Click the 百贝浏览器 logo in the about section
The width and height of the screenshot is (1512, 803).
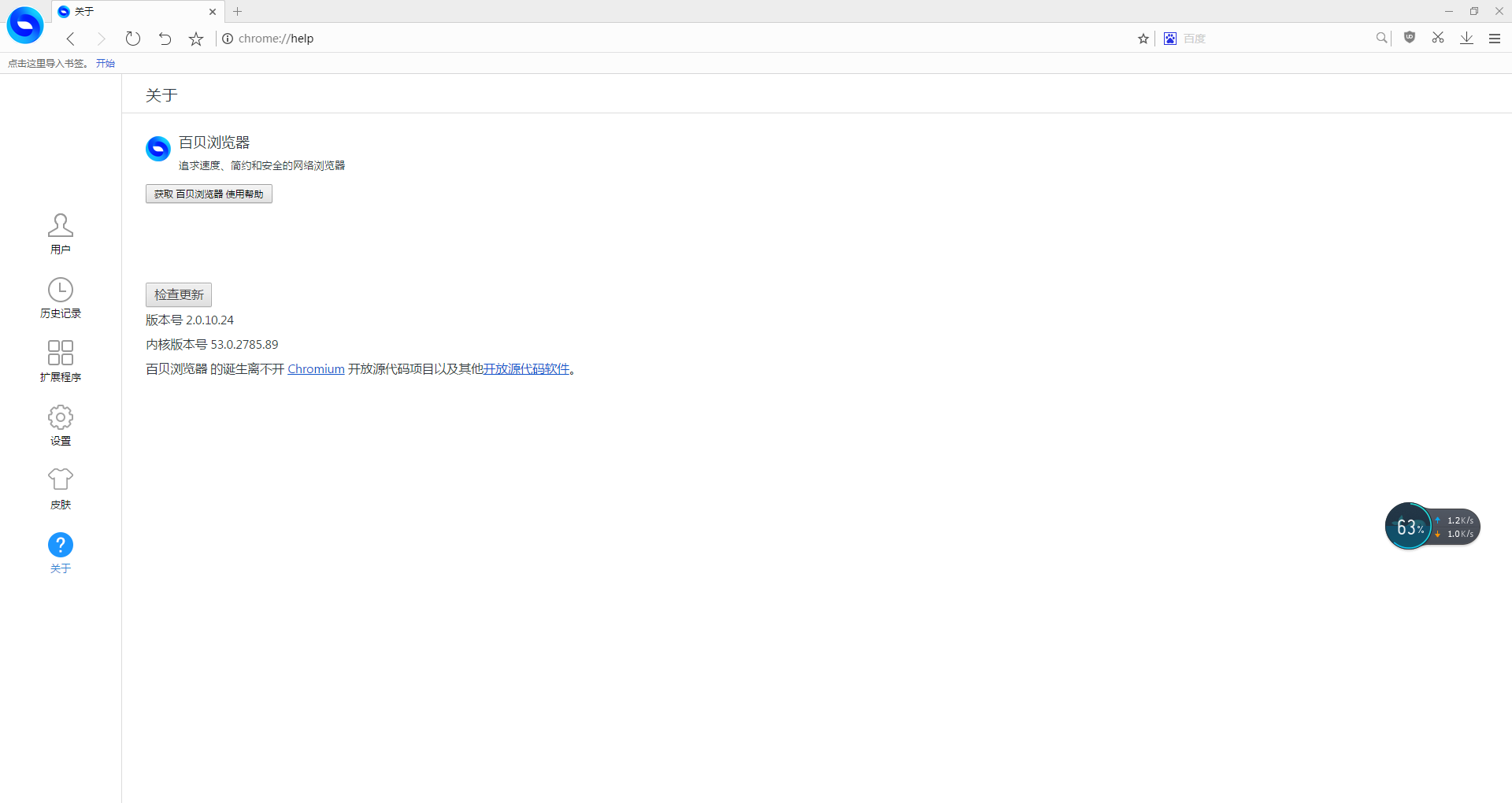[x=158, y=148]
